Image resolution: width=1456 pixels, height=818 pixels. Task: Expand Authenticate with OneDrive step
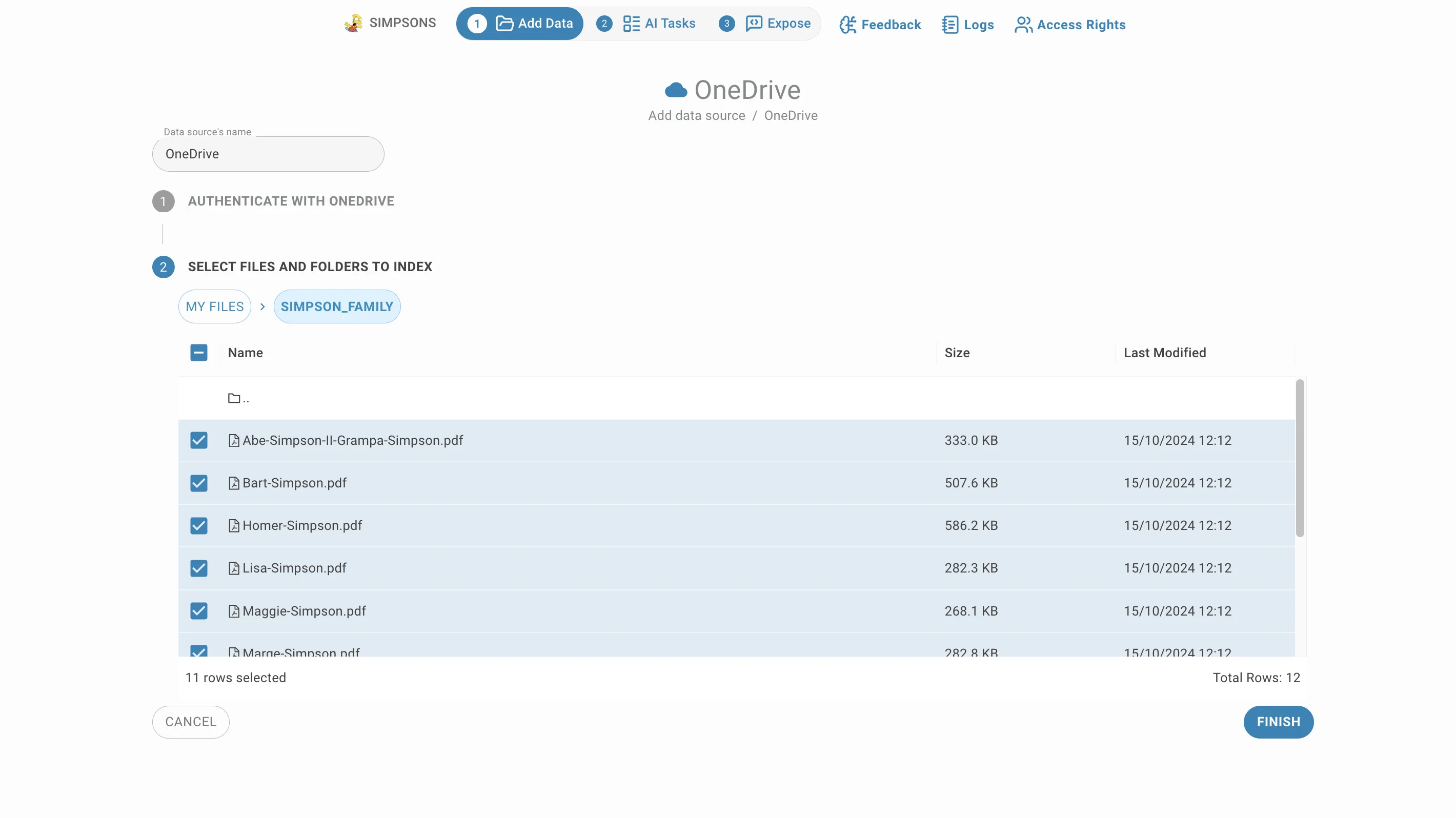point(291,201)
